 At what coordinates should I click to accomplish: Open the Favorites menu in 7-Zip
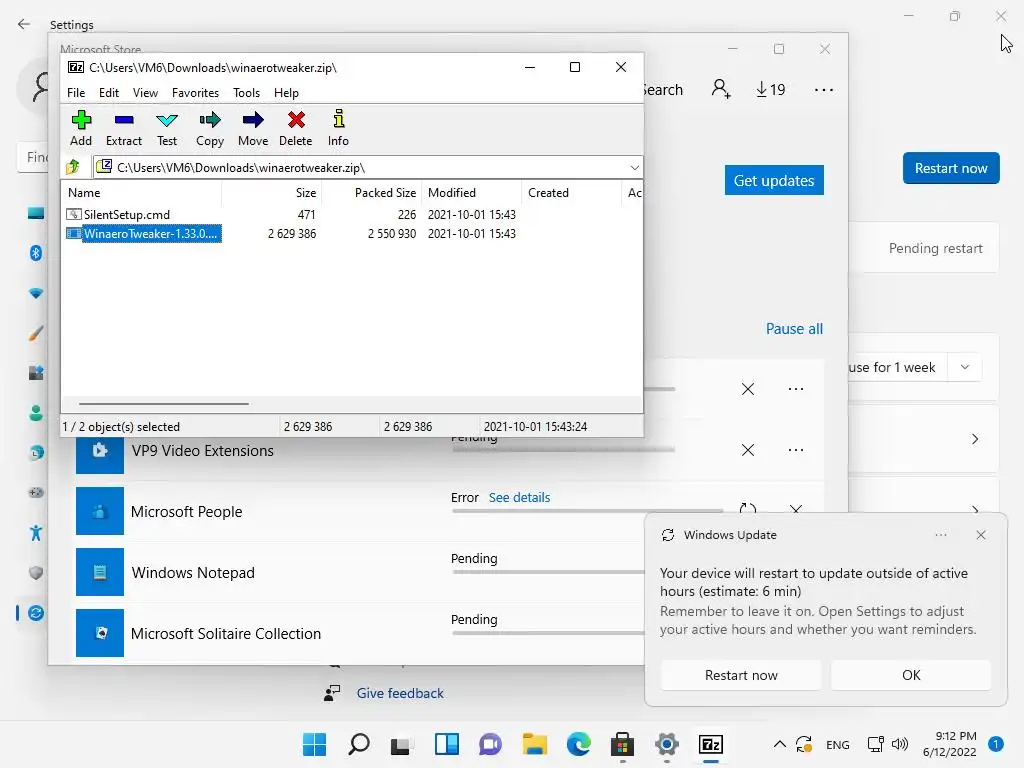[x=195, y=93]
